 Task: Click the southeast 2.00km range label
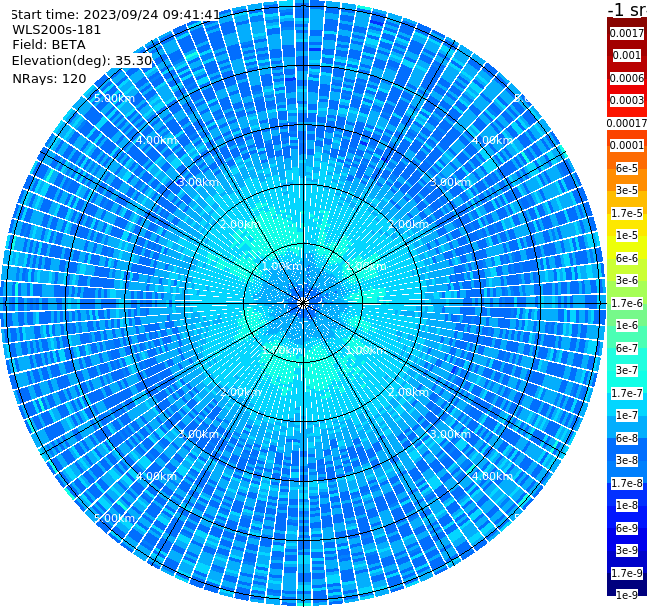click(408, 392)
